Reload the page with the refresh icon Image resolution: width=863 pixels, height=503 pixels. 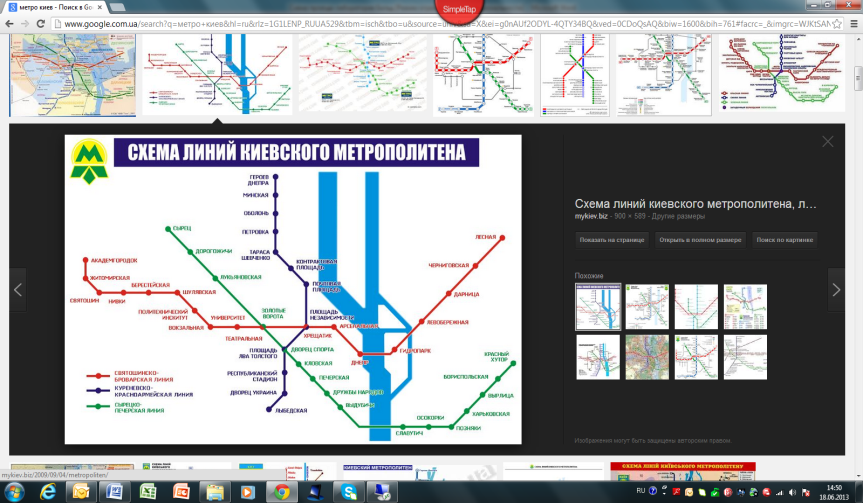[x=41, y=24]
